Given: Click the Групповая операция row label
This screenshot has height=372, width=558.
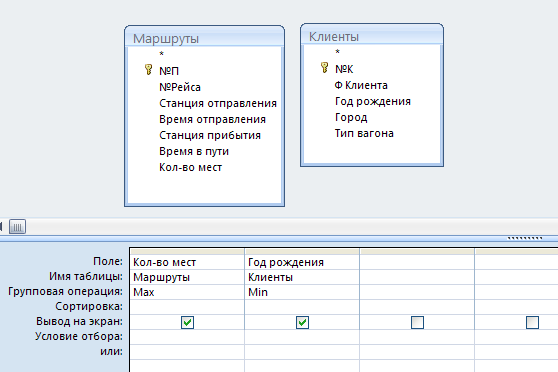Looking at the screenshot, I should coord(65,291).
